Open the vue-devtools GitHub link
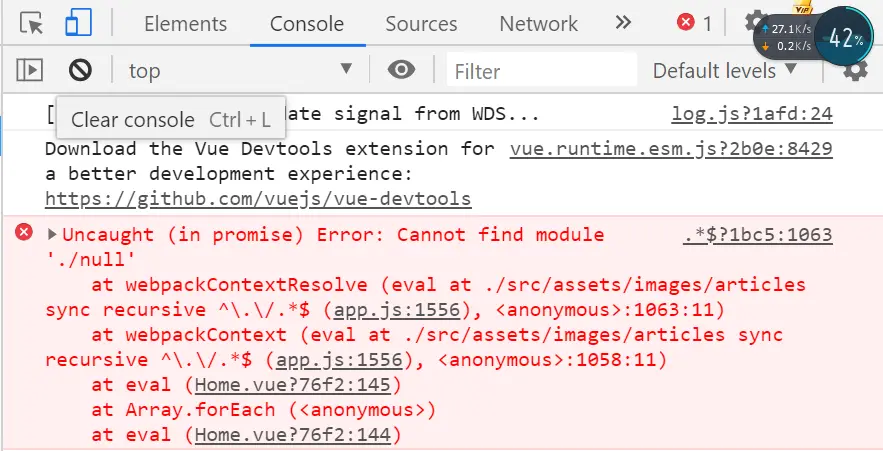This screenshot has width=883, height=451. [258, 198]
